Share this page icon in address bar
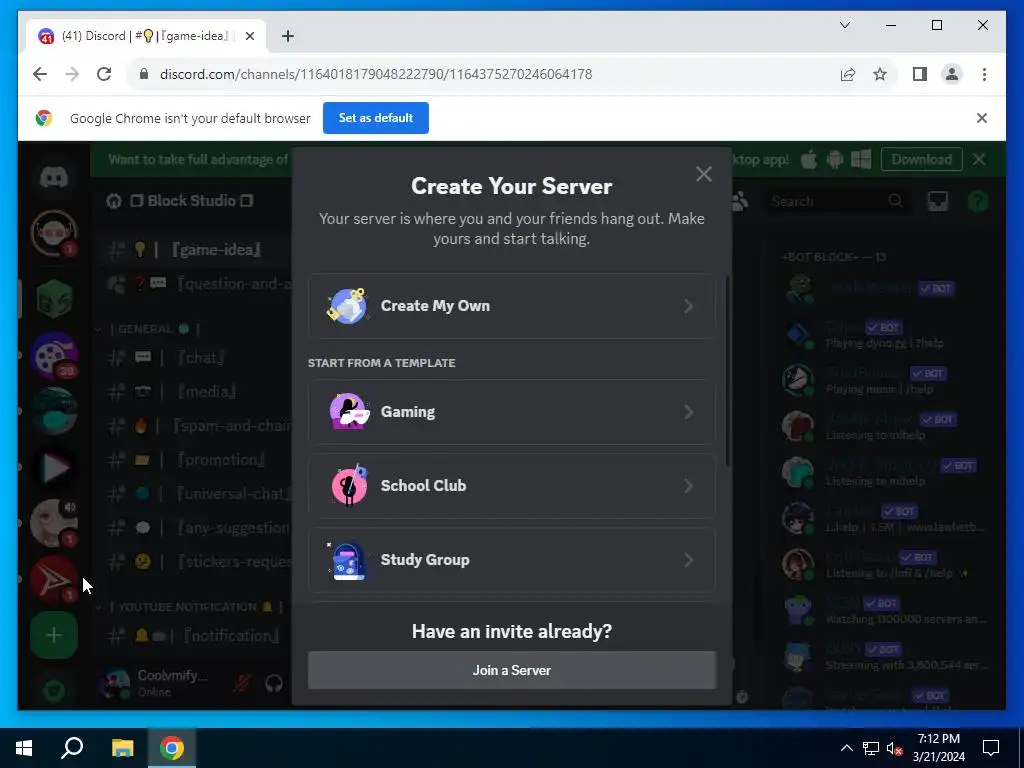Image resolution: width=1024 pixels, height=768 pixels. 848,74
